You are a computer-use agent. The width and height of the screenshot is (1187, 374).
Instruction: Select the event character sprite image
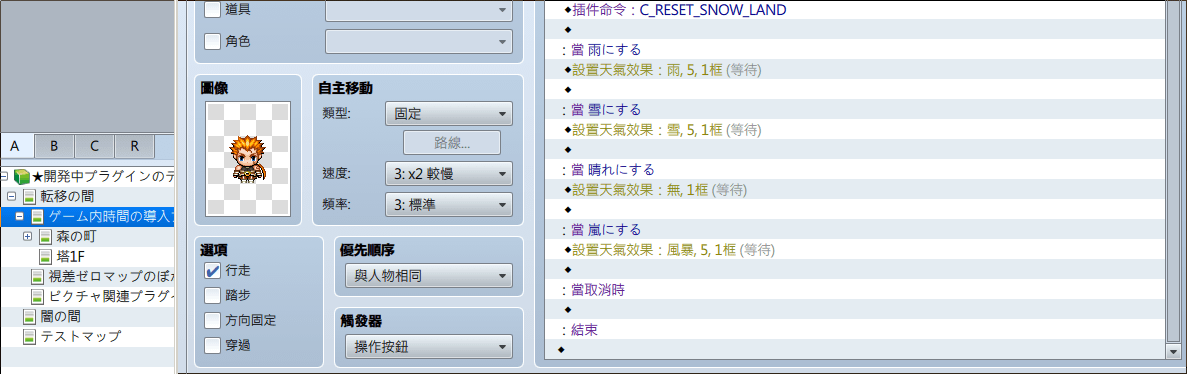(x=248, y=159)
